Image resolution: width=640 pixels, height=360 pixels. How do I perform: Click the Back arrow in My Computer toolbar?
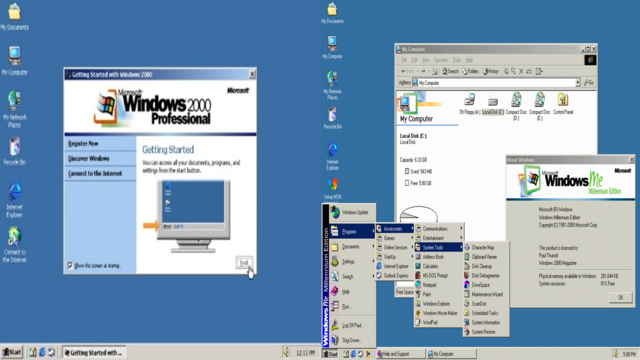pos(407,71)
